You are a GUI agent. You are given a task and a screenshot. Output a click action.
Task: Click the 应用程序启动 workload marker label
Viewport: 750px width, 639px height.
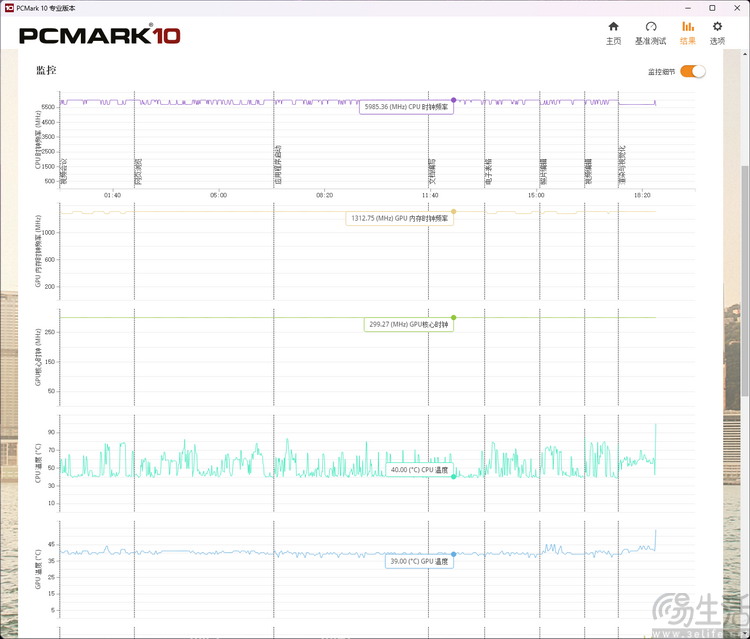(278, 165)
